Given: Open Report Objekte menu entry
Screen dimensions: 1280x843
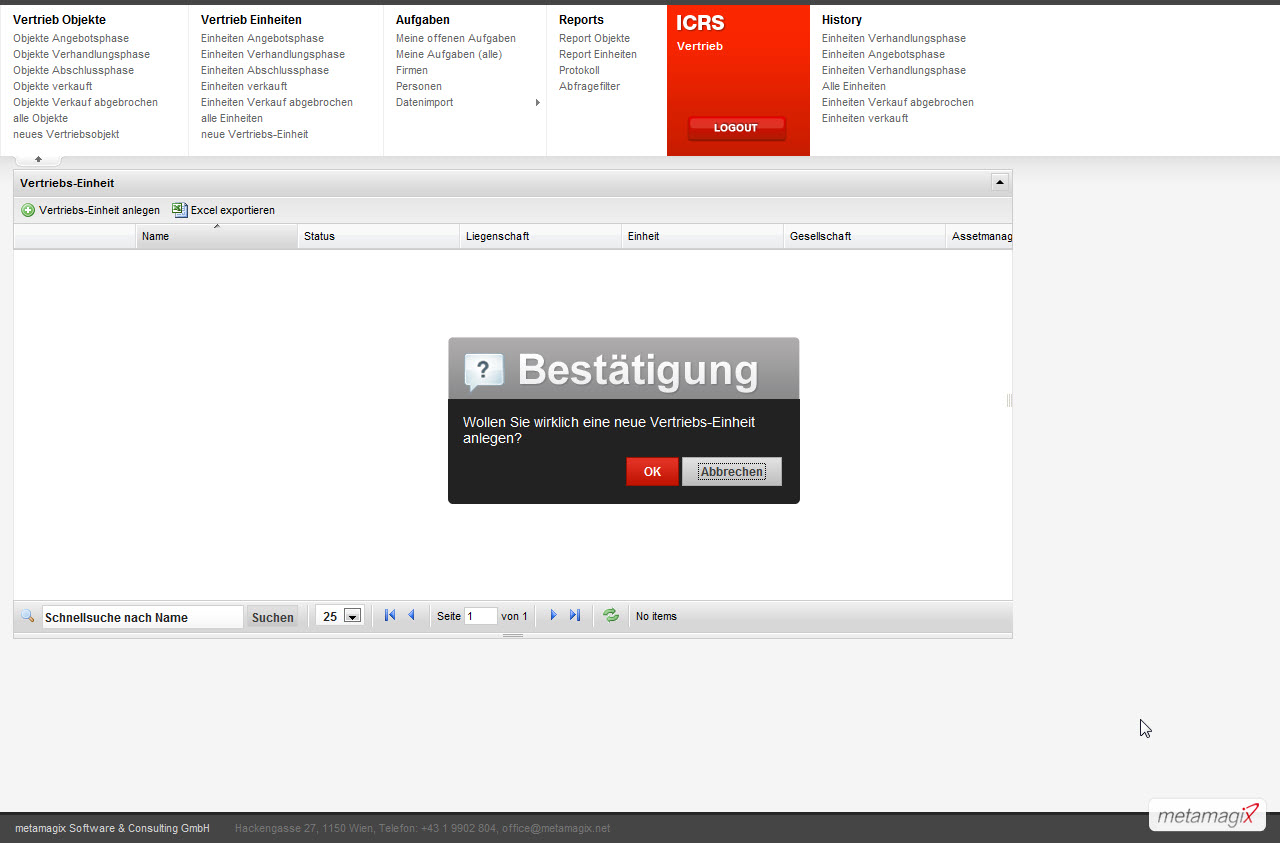Looking at the screenshot, I should (594, 39).
